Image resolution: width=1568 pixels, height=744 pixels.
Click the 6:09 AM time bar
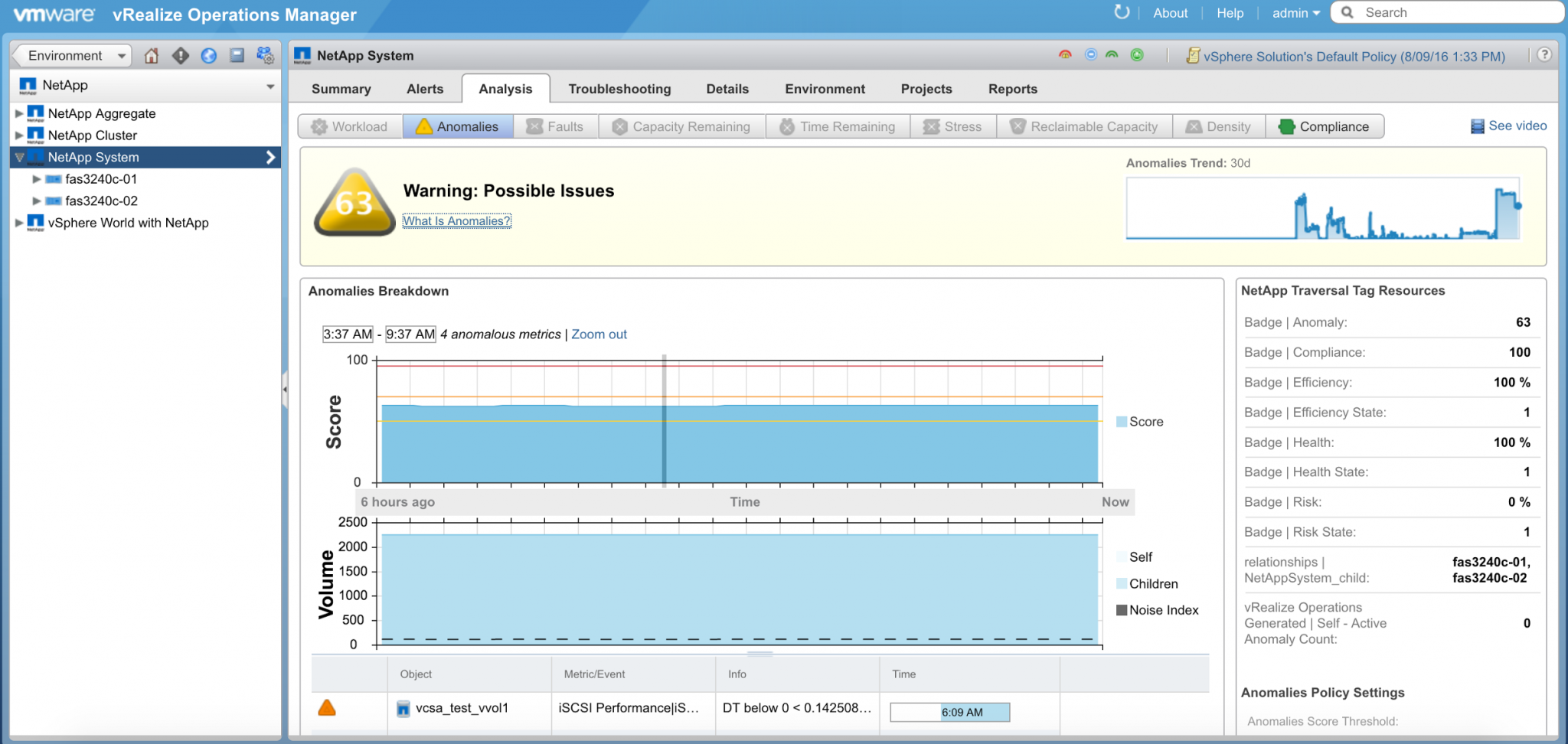(950, 712)
